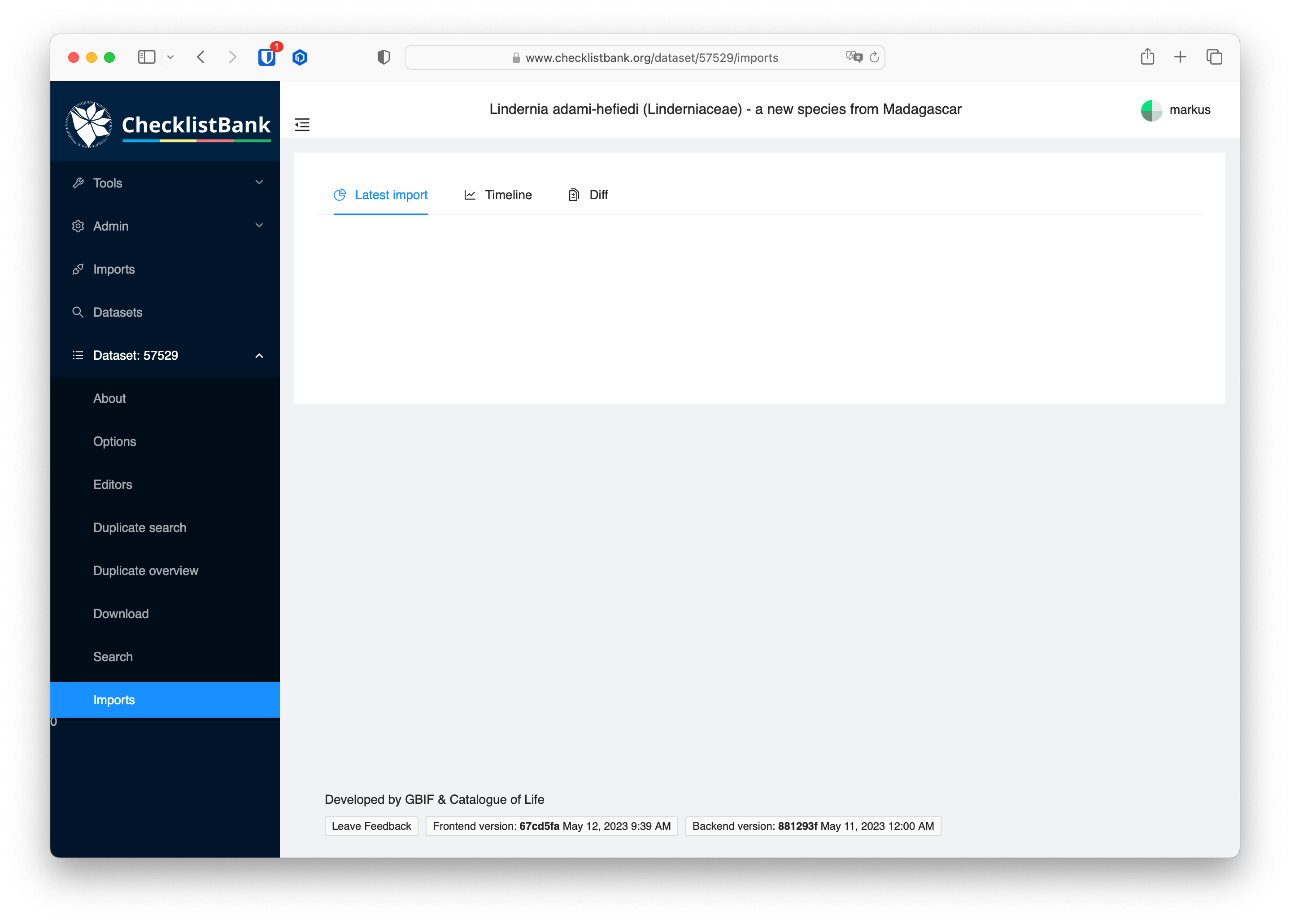Open the Diff tab
Viewport: 1290px width, 924px height.
[x=598, y=195]
